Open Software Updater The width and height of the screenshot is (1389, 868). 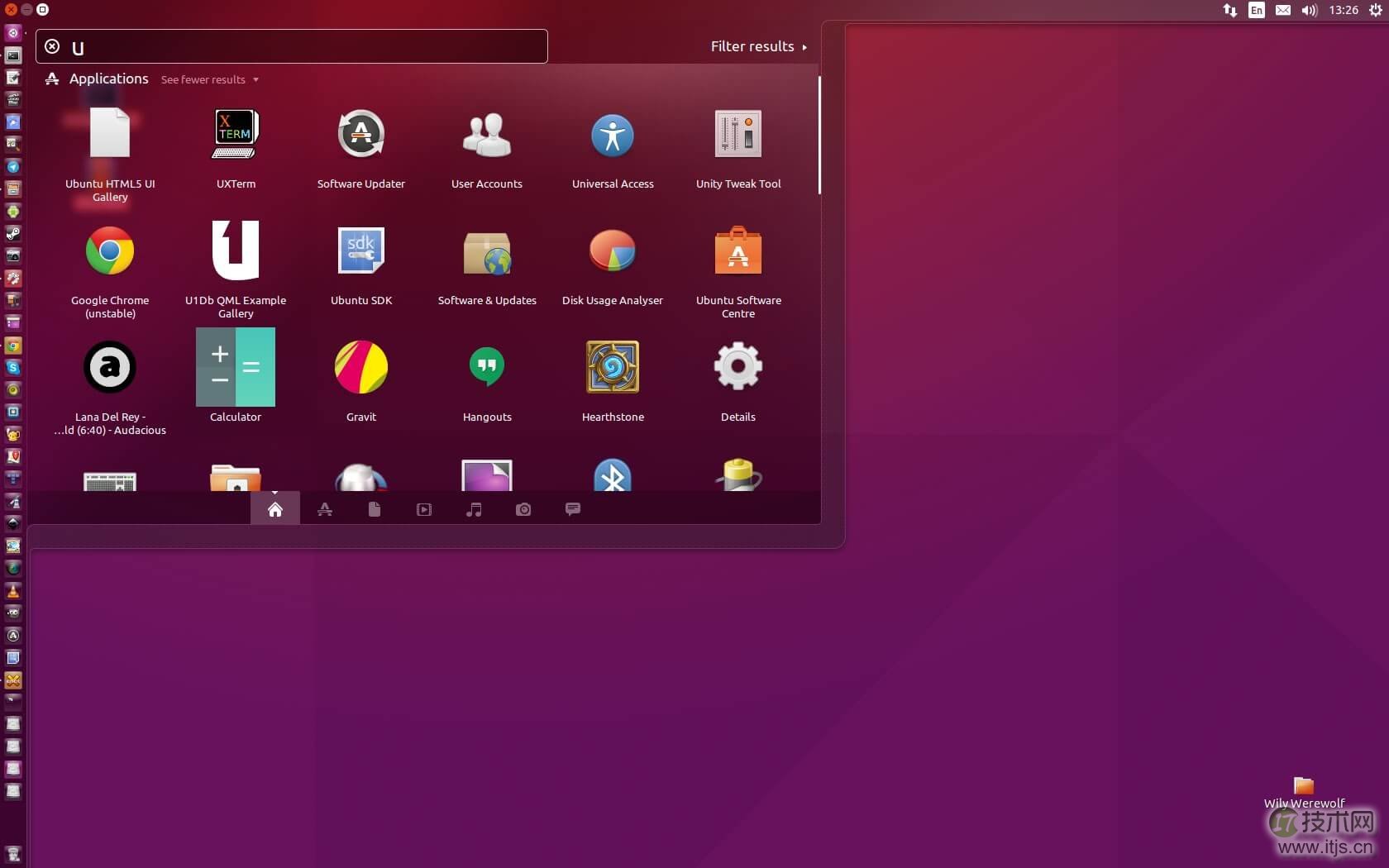361,149
